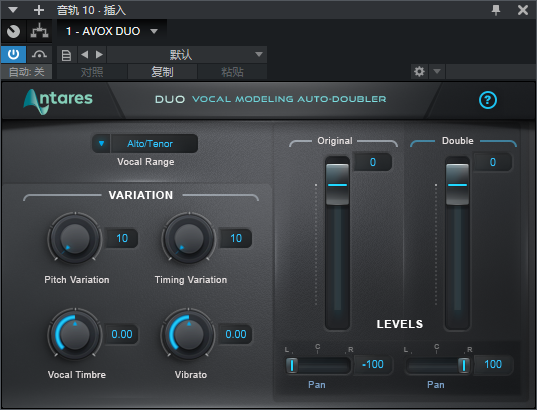
Task: Click the Double Pan value 100
Action: click(493, 364)
